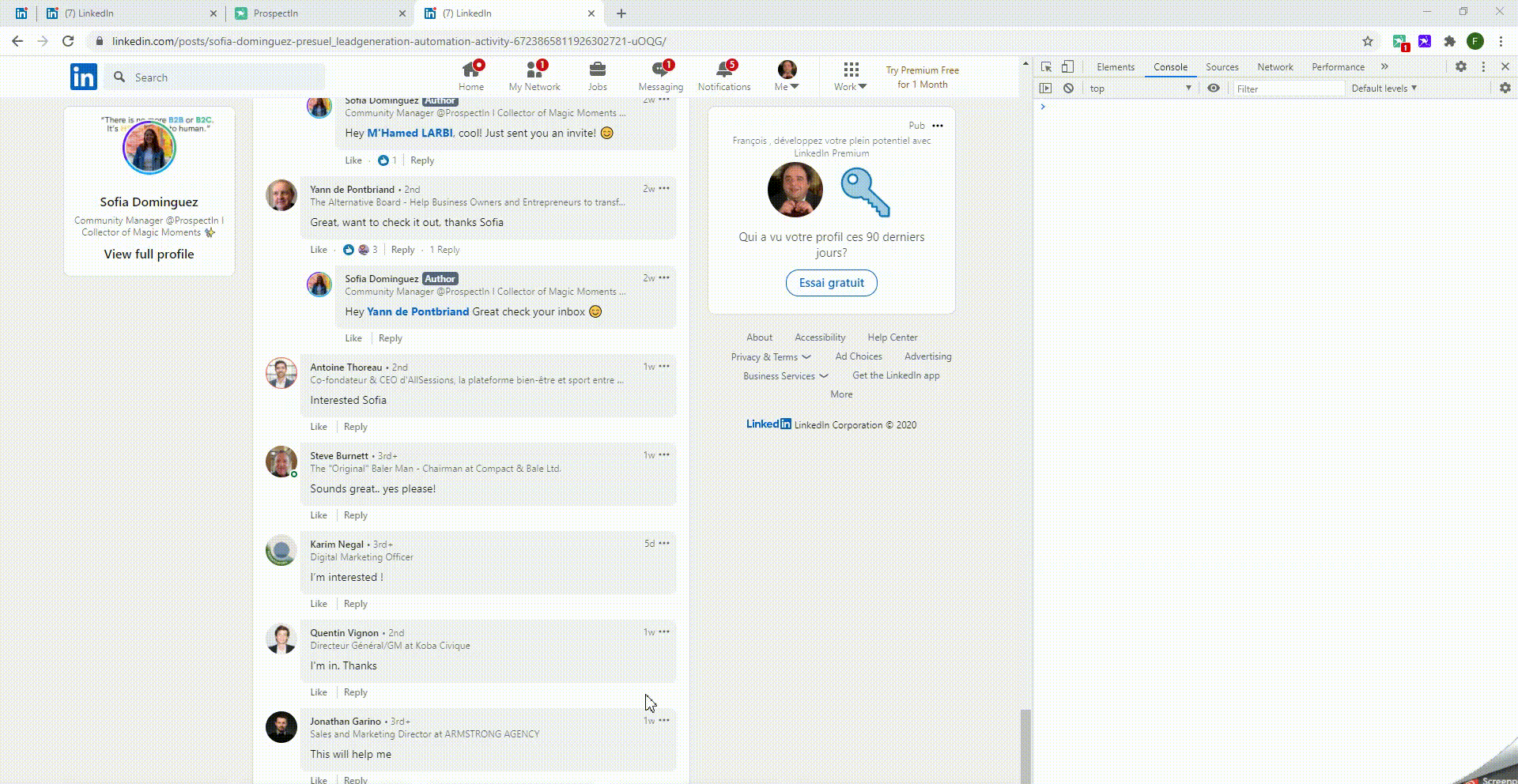The image size is (1518, 784).
Task: Open DevTools customize three-dot menu
Action: pyautogui.click(x=1483, y=67)
